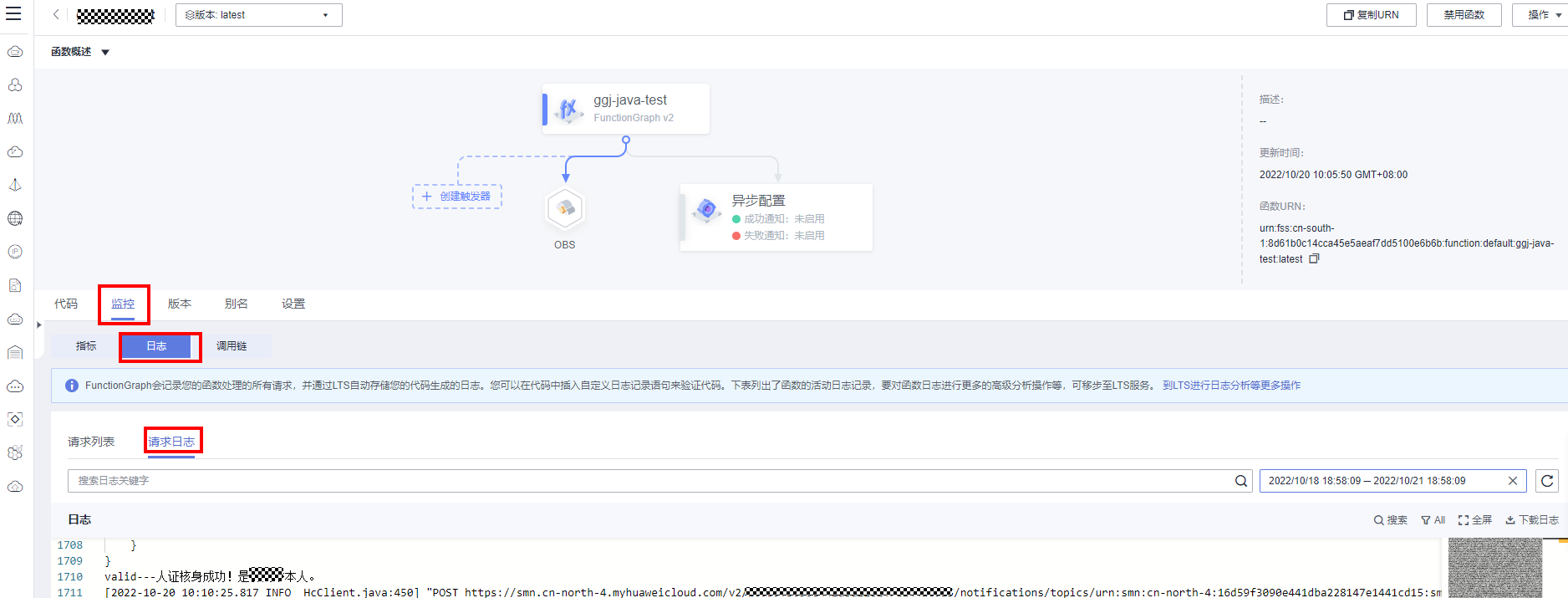Click the 函数URN label
Viewport: 1568px width, 598px height.
point(1282,207)
